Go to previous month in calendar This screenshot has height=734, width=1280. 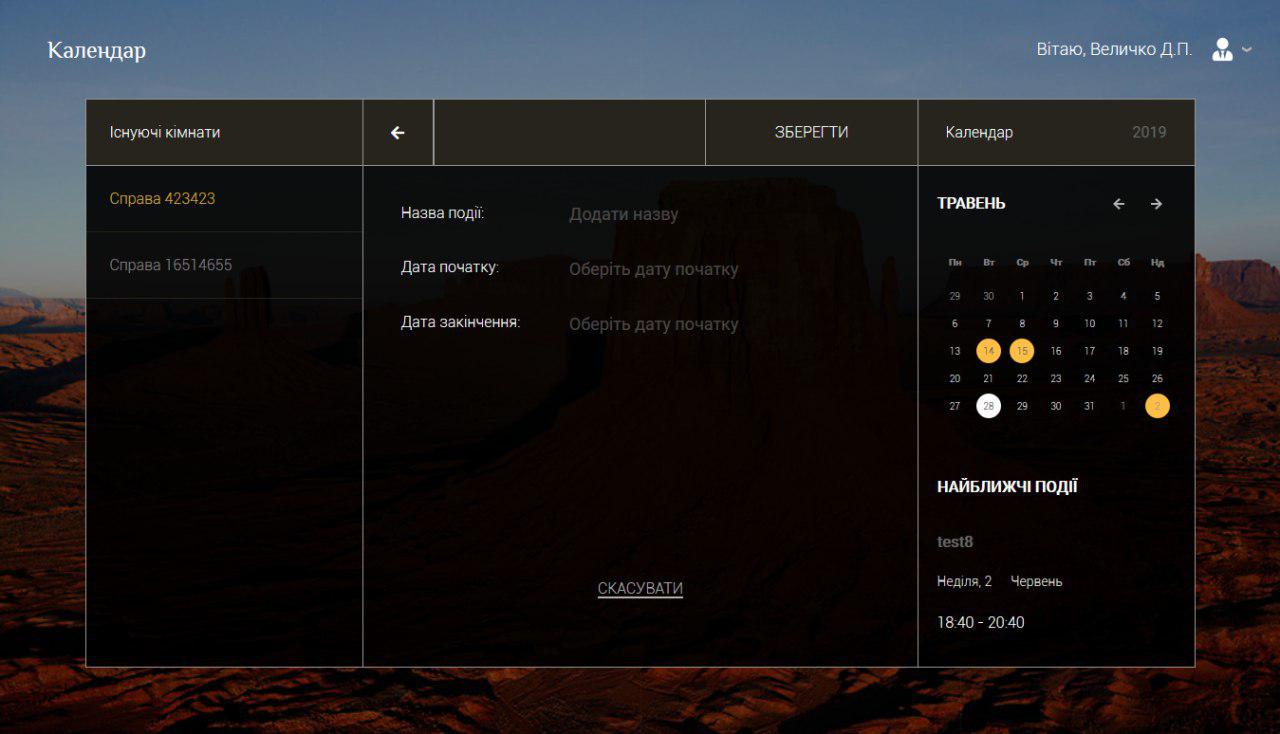(x=1119, y=204)
